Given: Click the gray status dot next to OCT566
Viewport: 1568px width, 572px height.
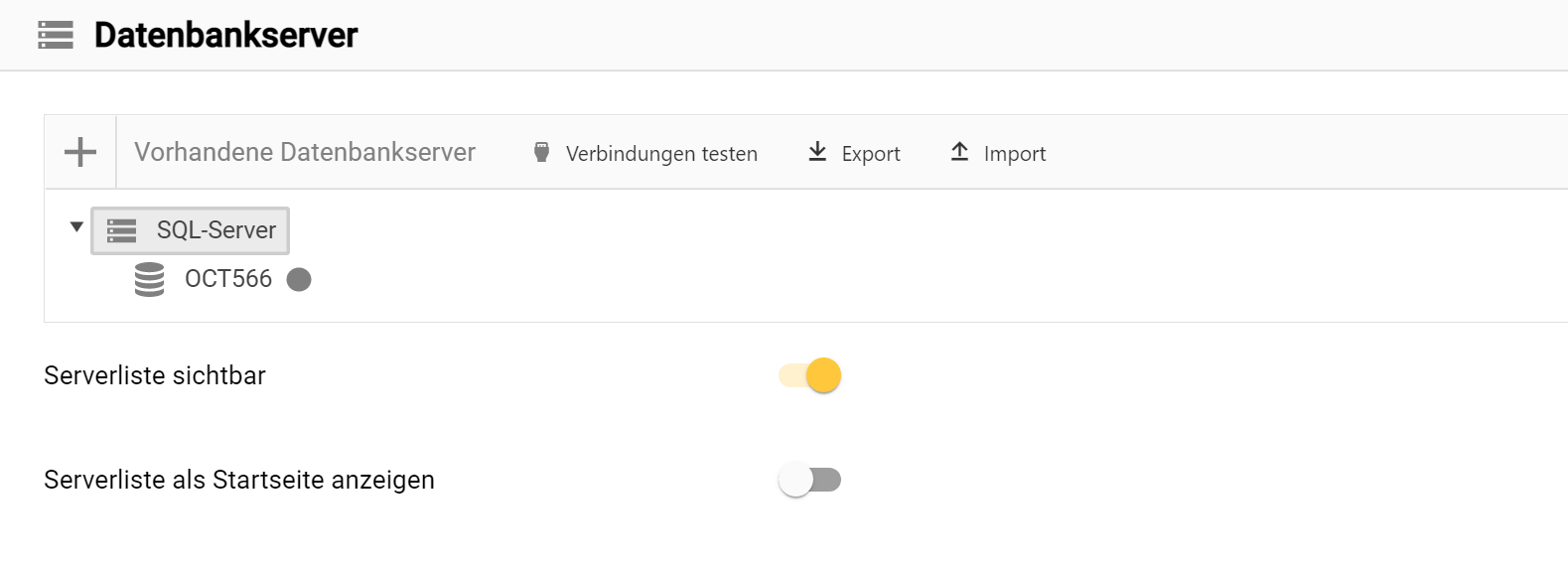Looking at the screenshot, I should [x=301, y=280].
